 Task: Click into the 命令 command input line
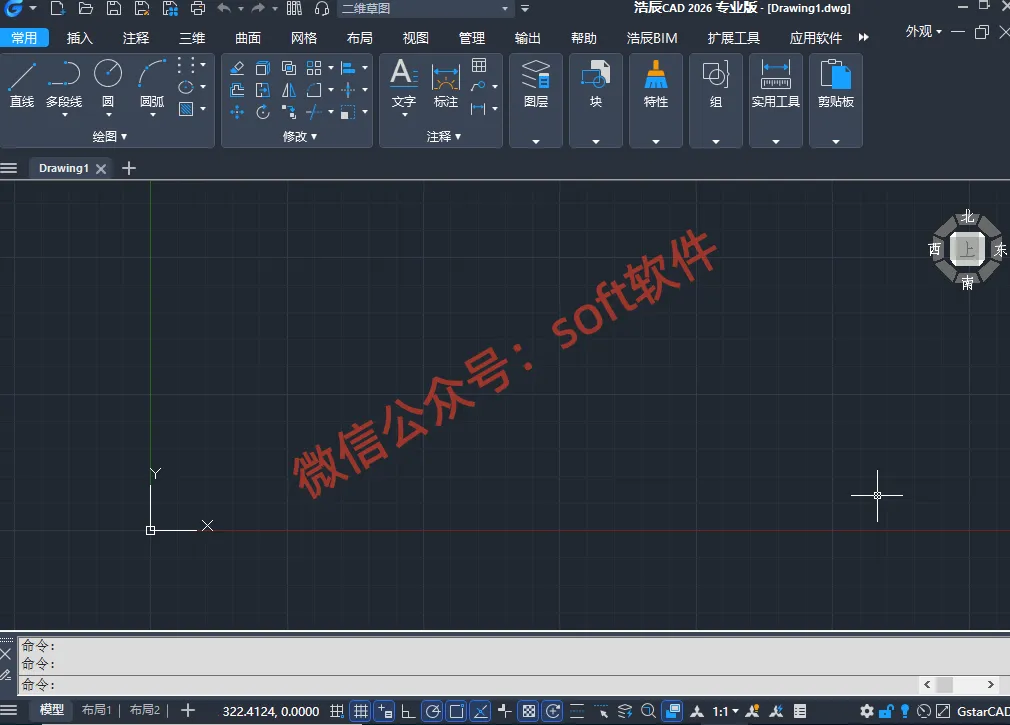tap(470, 684)
